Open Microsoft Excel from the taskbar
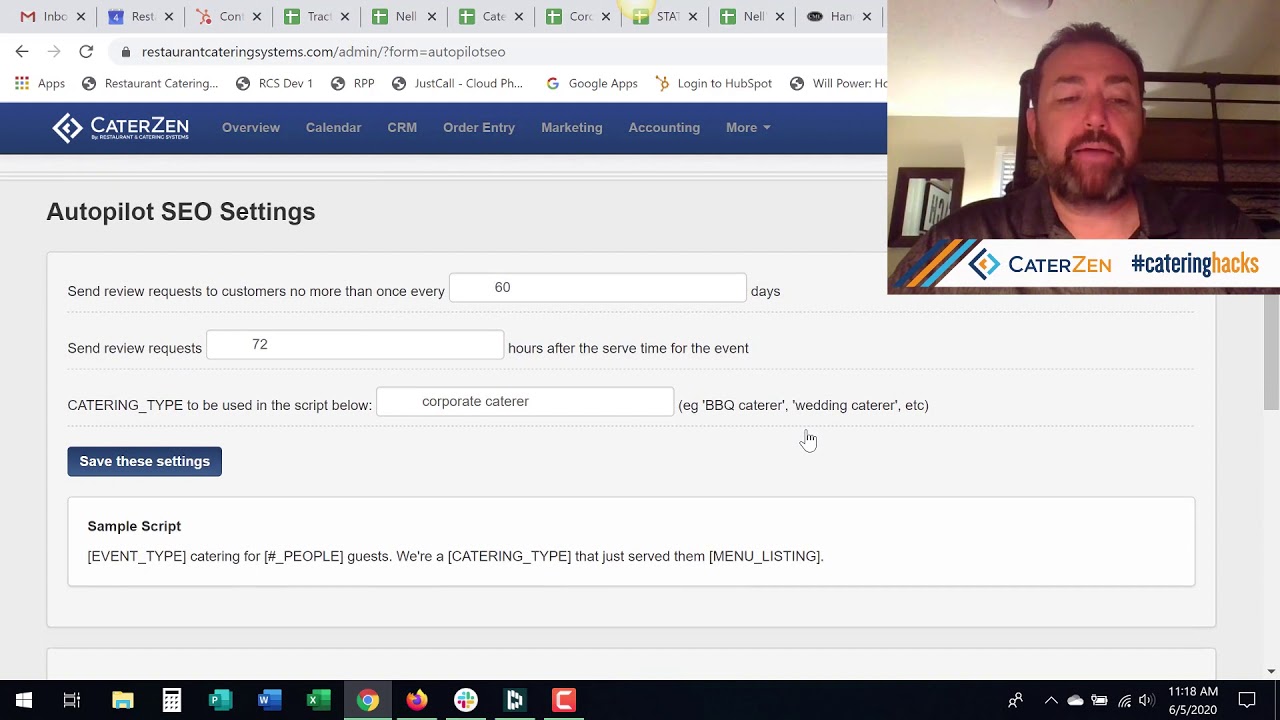The height and width of the screenshot is (720, 1280). click(x=319, y=700)
